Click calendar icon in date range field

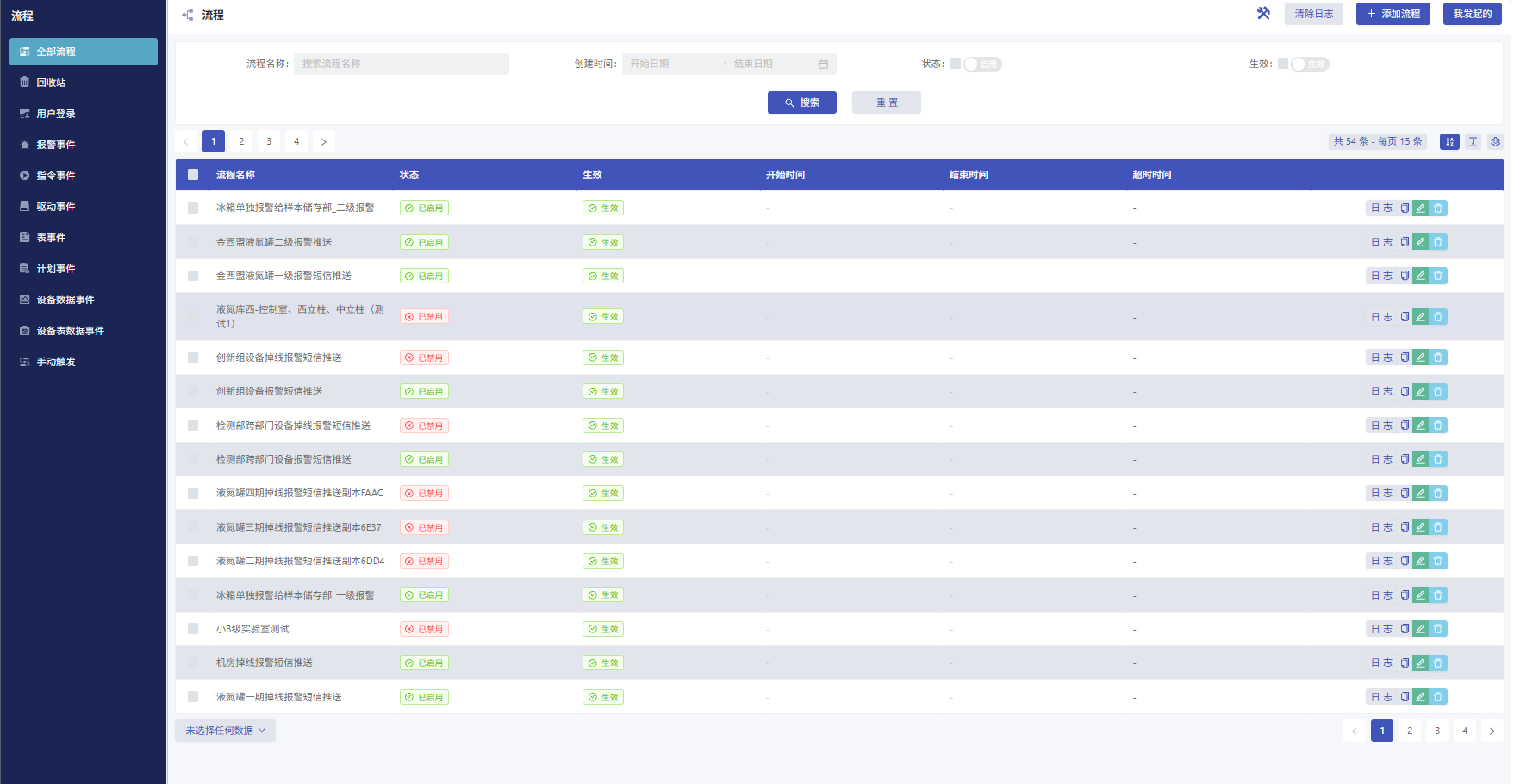(x=823, y=64)
